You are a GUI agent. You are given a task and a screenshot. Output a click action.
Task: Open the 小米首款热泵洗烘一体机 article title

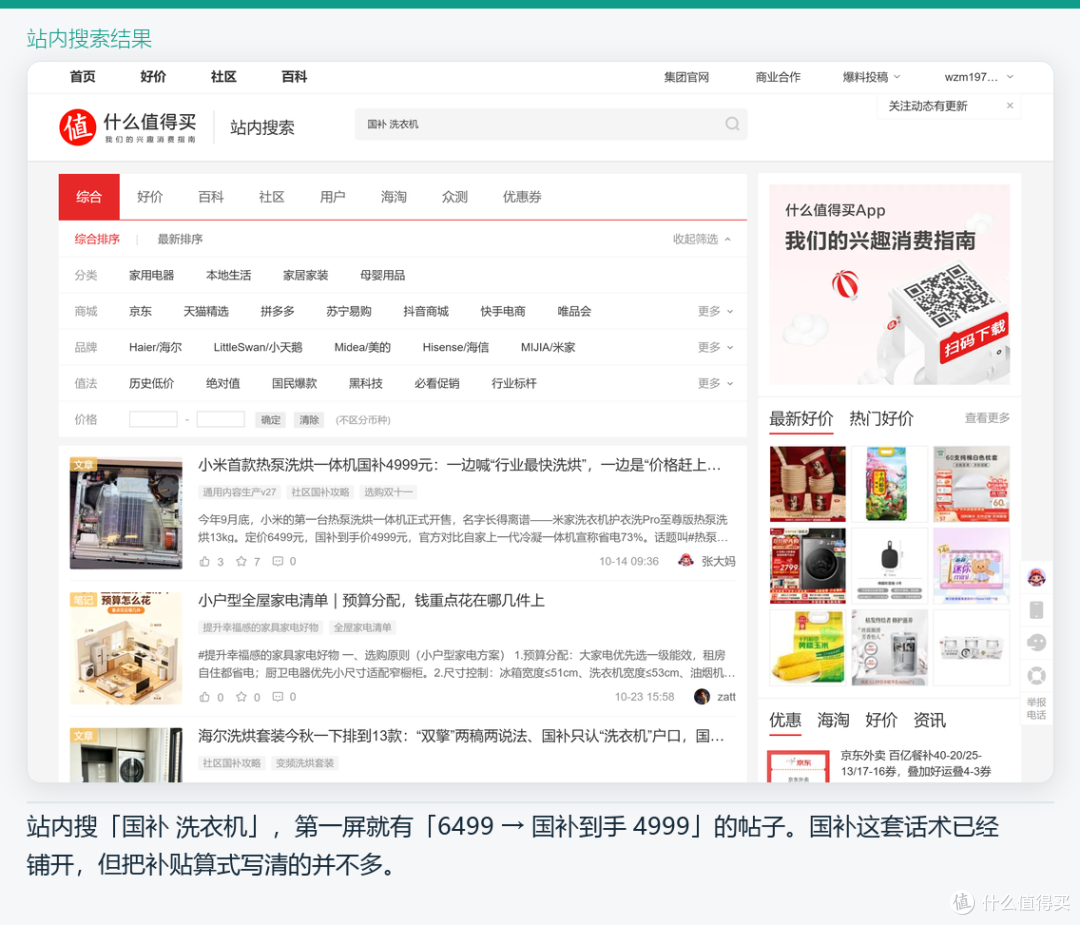tap(459, 465)
